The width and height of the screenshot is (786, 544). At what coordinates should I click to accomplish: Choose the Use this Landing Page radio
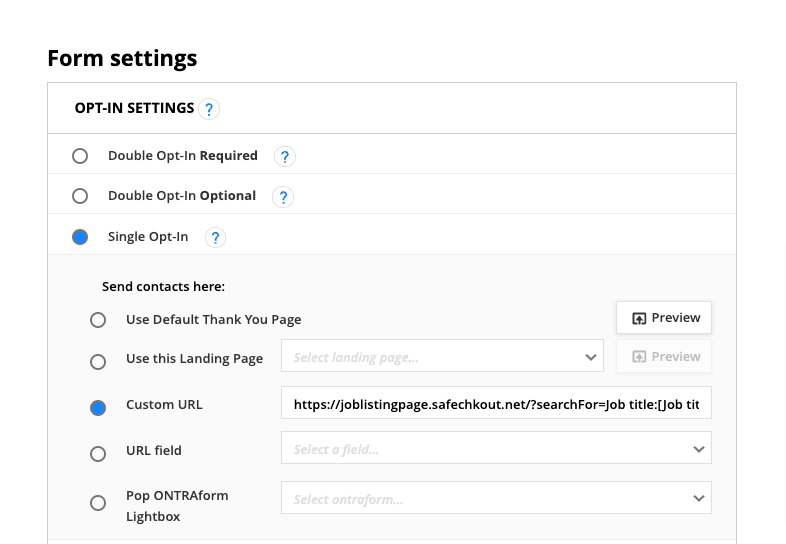98,361
